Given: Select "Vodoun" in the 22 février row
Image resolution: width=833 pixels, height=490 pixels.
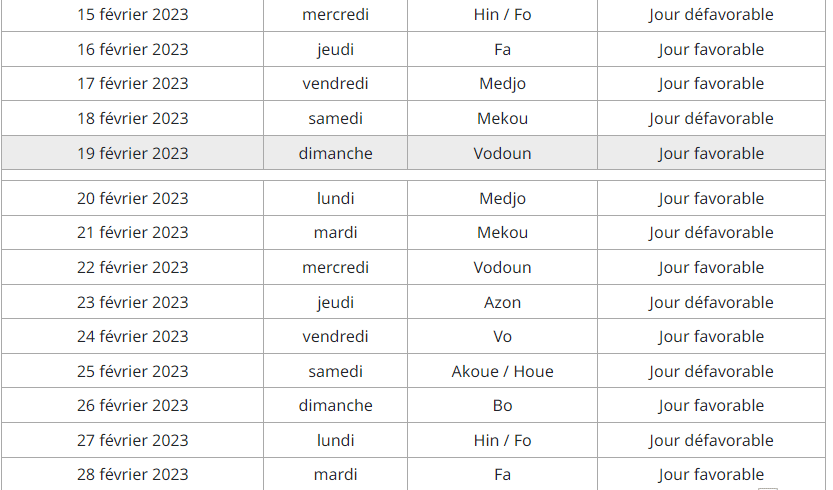Looking at the screenshot, I should (x=502, y=267).
